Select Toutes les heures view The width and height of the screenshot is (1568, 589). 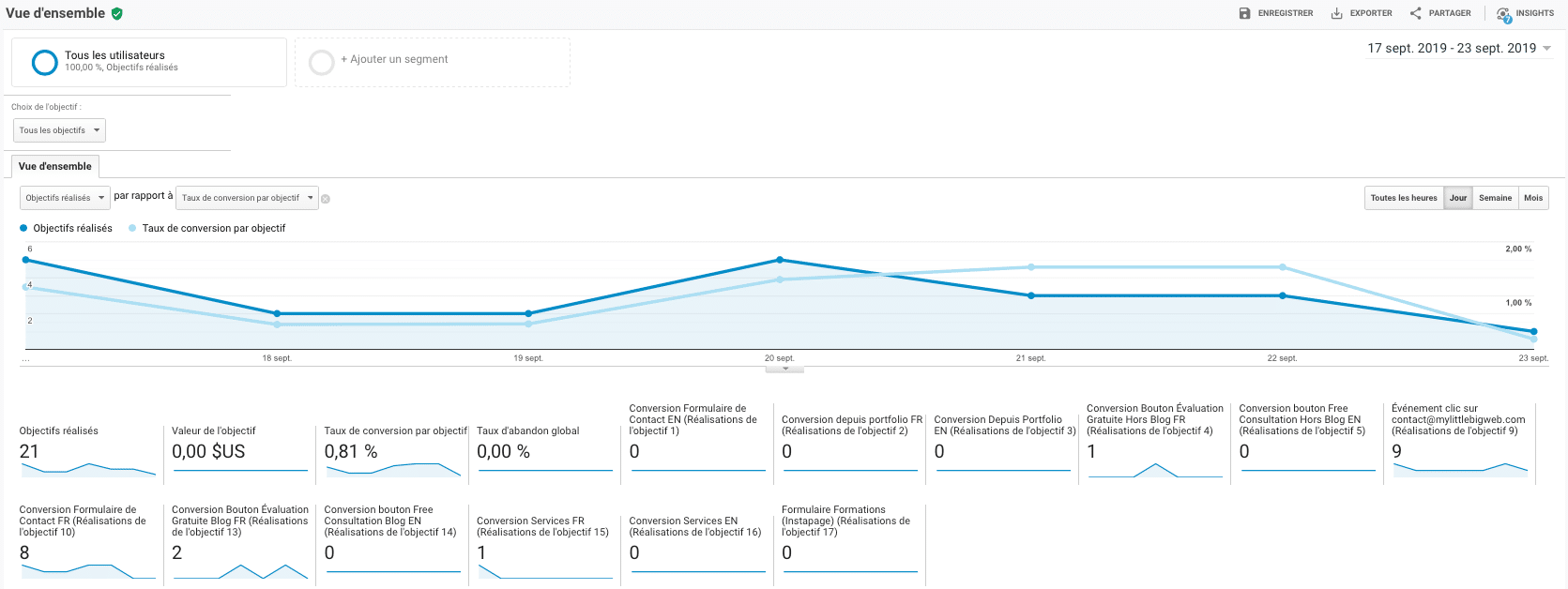pyautogui.click(x=1403, y=198)
